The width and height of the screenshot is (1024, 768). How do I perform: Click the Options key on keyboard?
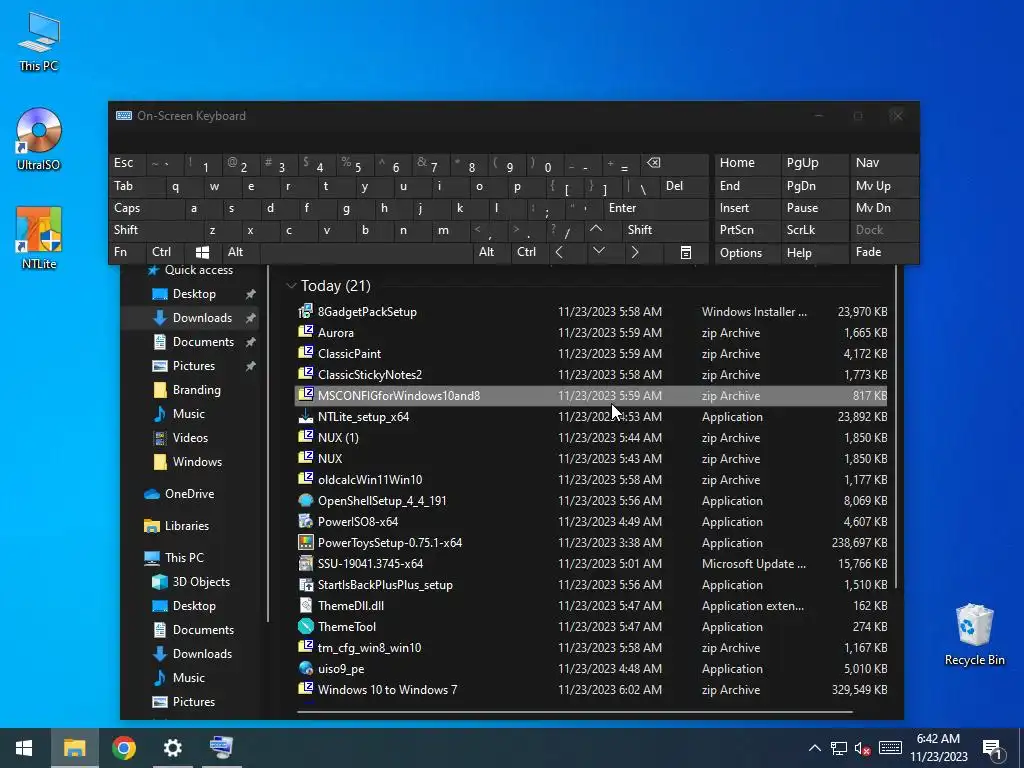tap(746, 253)
